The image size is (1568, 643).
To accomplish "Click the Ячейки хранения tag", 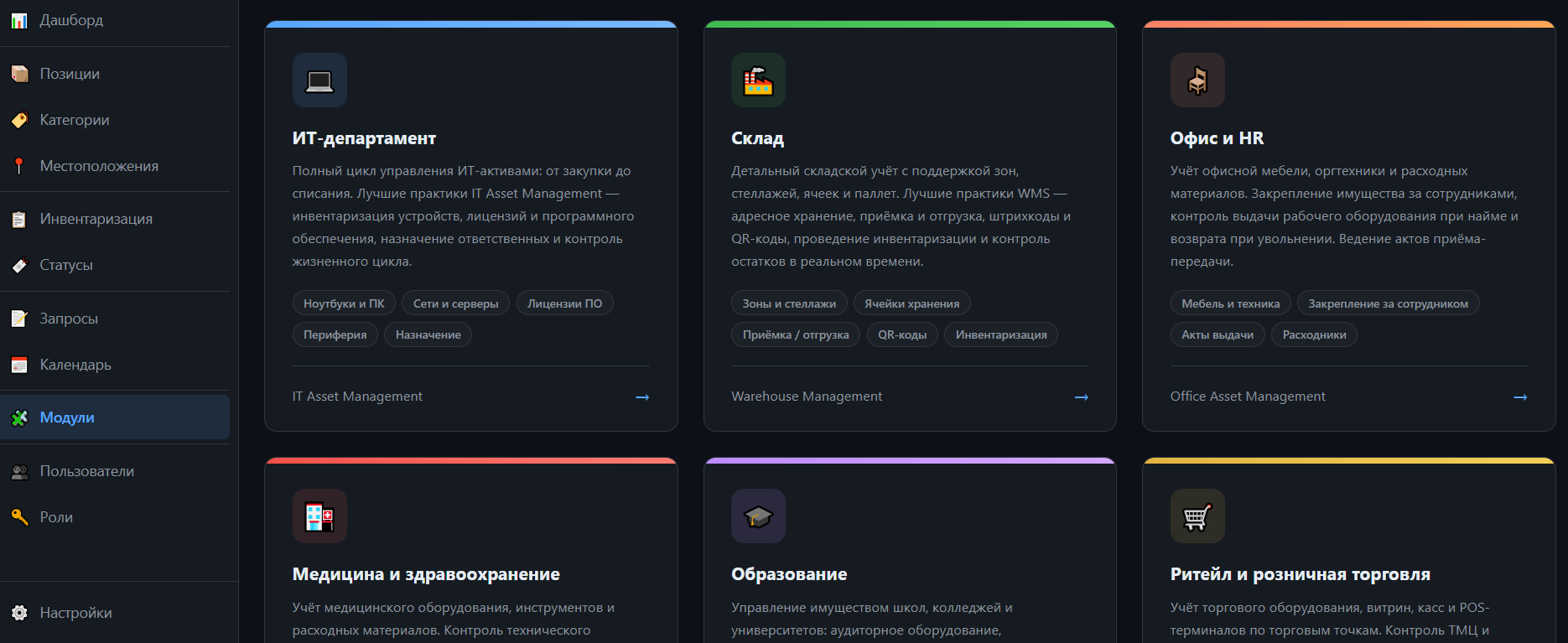I will [x=912, y=303].
